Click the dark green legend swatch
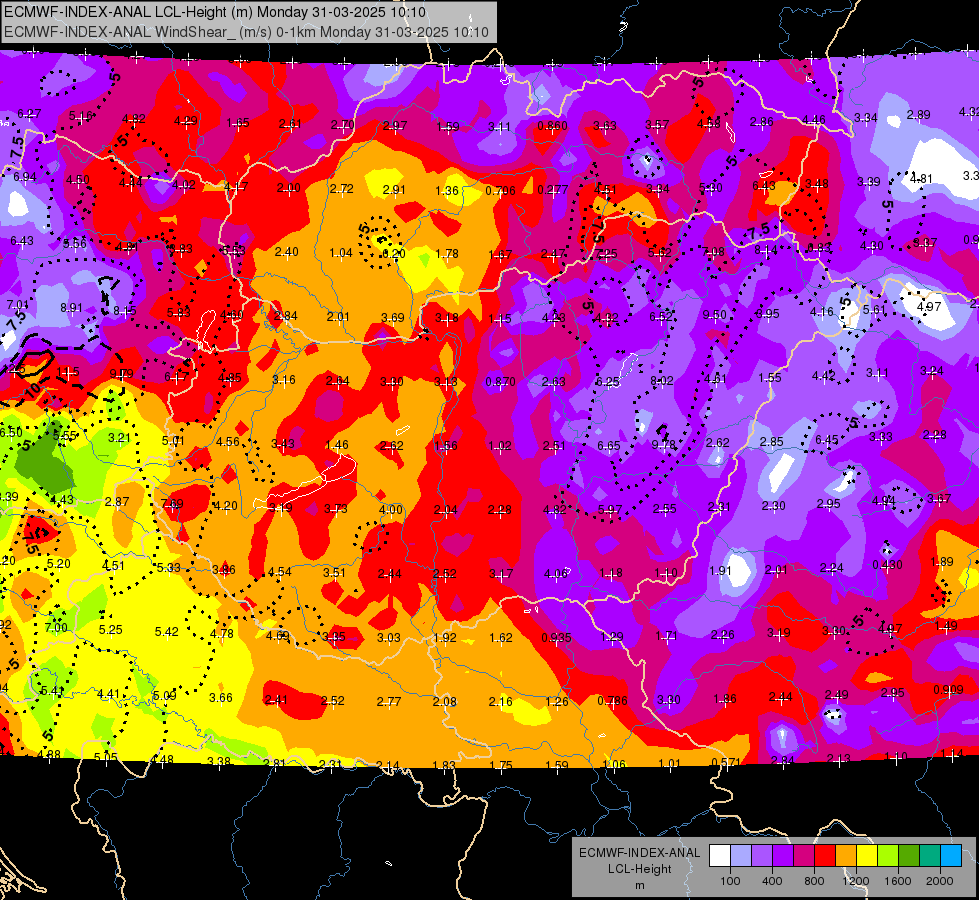979x900 pixels. [909, 855]
